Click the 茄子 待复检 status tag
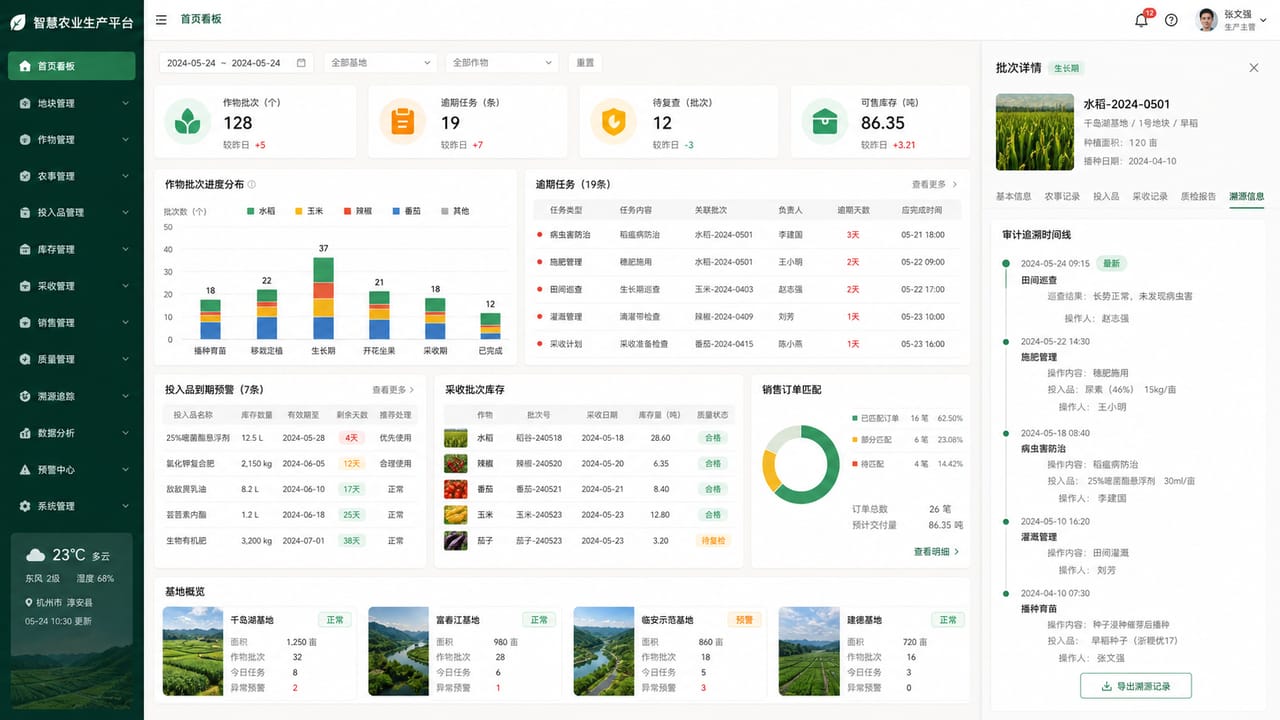Viewport: 1280px width, 720px height. point(712,541)
